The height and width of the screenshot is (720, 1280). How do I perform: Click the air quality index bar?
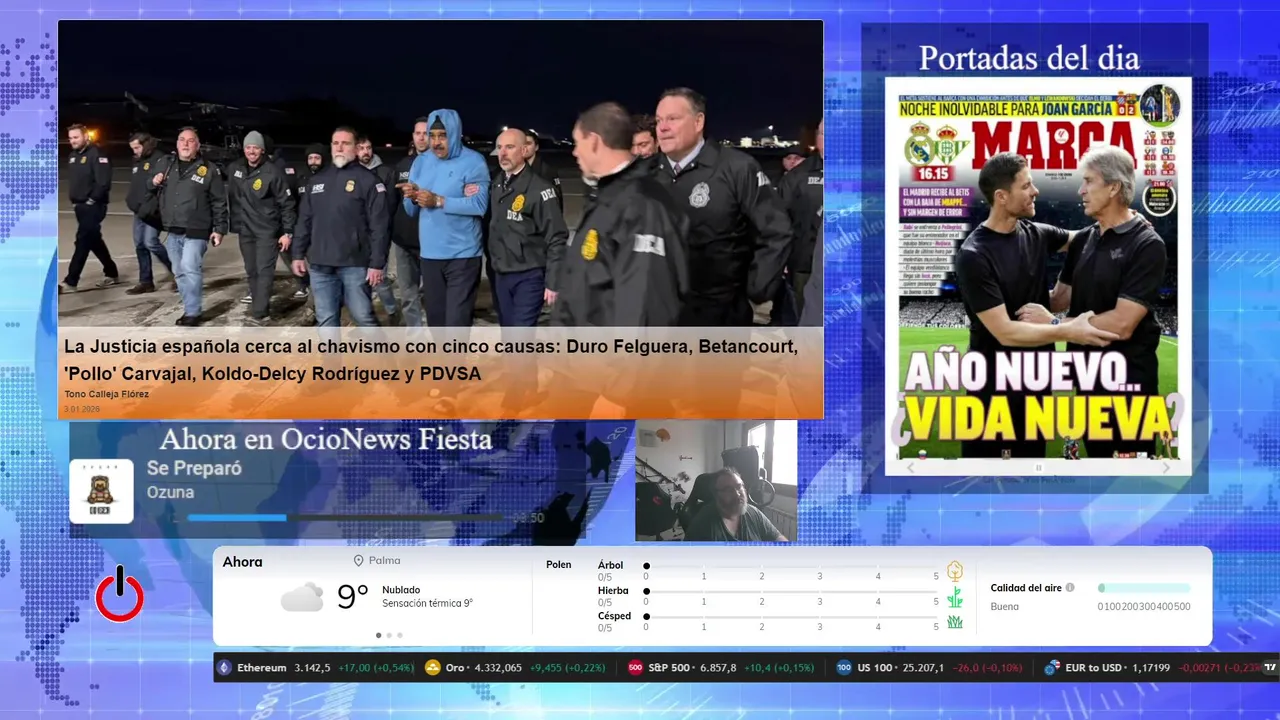[x=1144, y=588]
